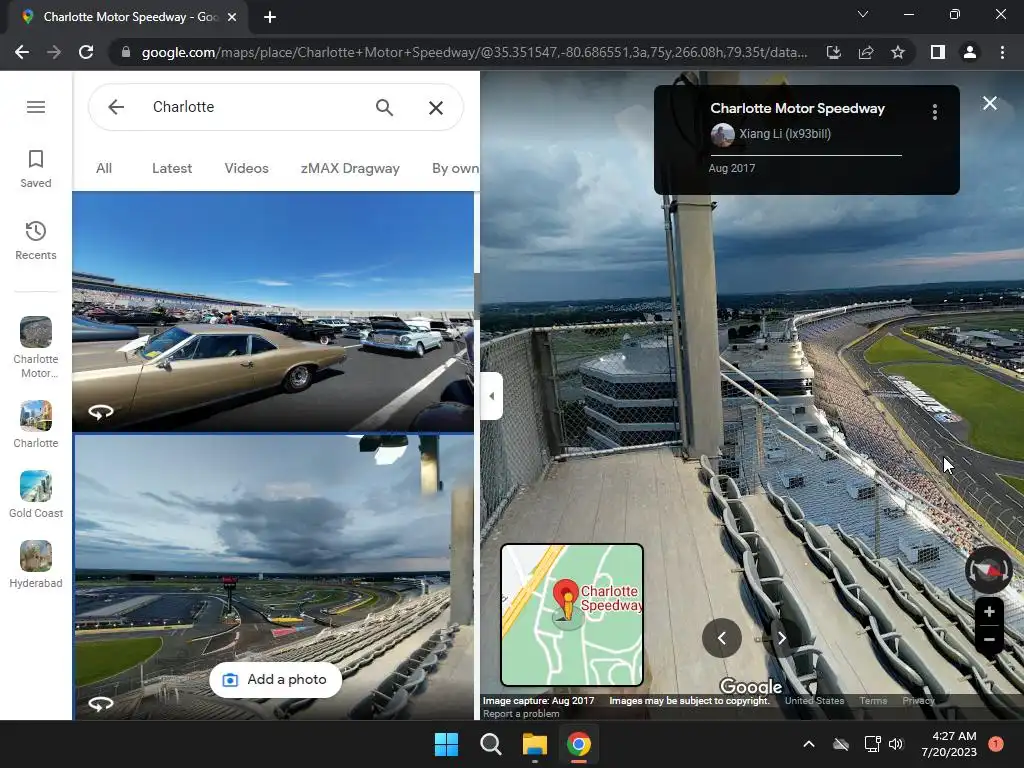Reload the current page
The width and height of the screenshot is (1024, 768).
86,52
